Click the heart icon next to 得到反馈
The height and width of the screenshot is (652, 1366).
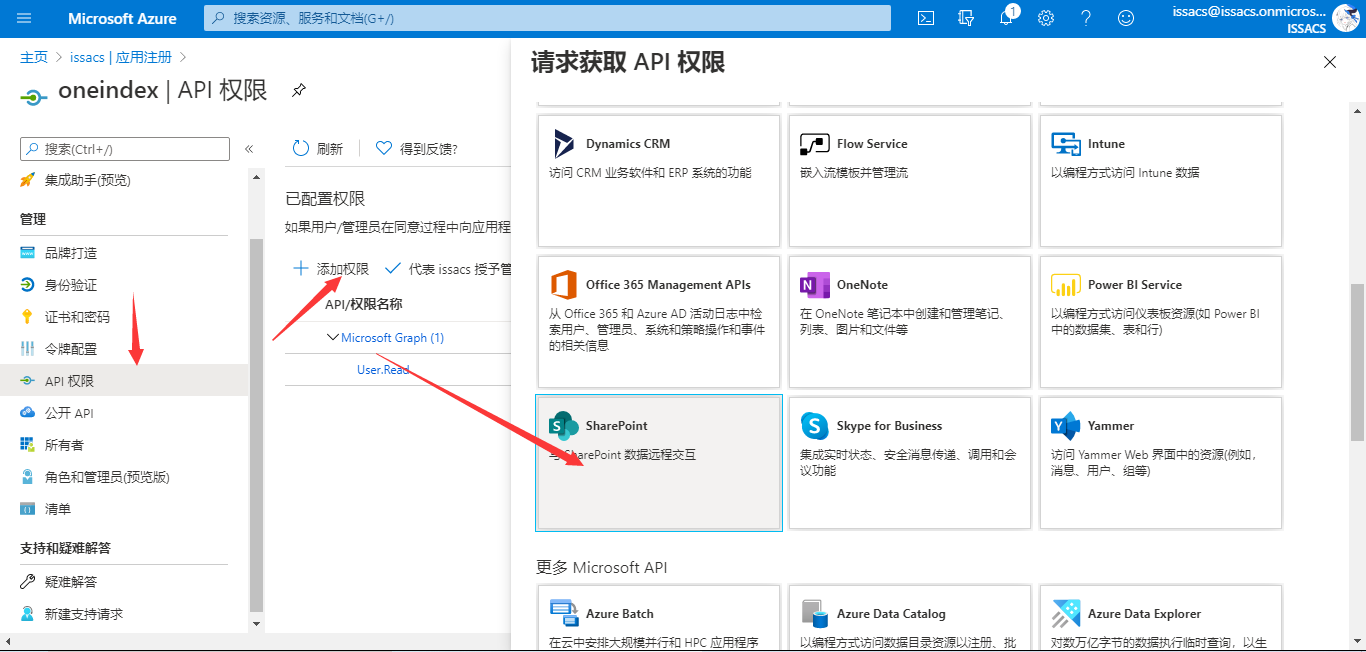click(x=384, y=148)
